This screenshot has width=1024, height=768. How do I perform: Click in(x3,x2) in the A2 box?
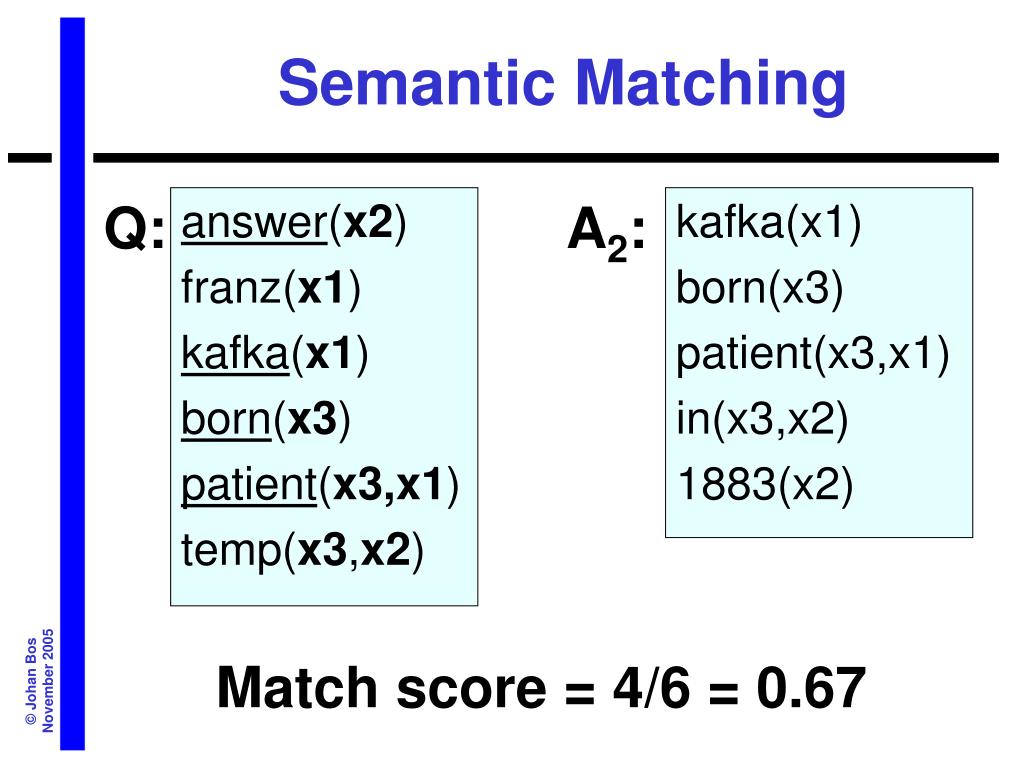coord(762,419)
